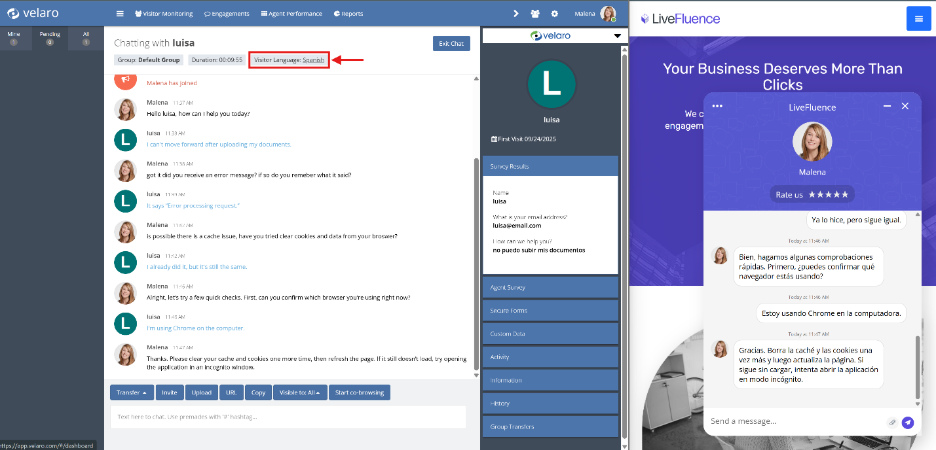The image size is (936, 450).
Task: Expand the Secure Forms panel section
Action: [x=550, y=310]
